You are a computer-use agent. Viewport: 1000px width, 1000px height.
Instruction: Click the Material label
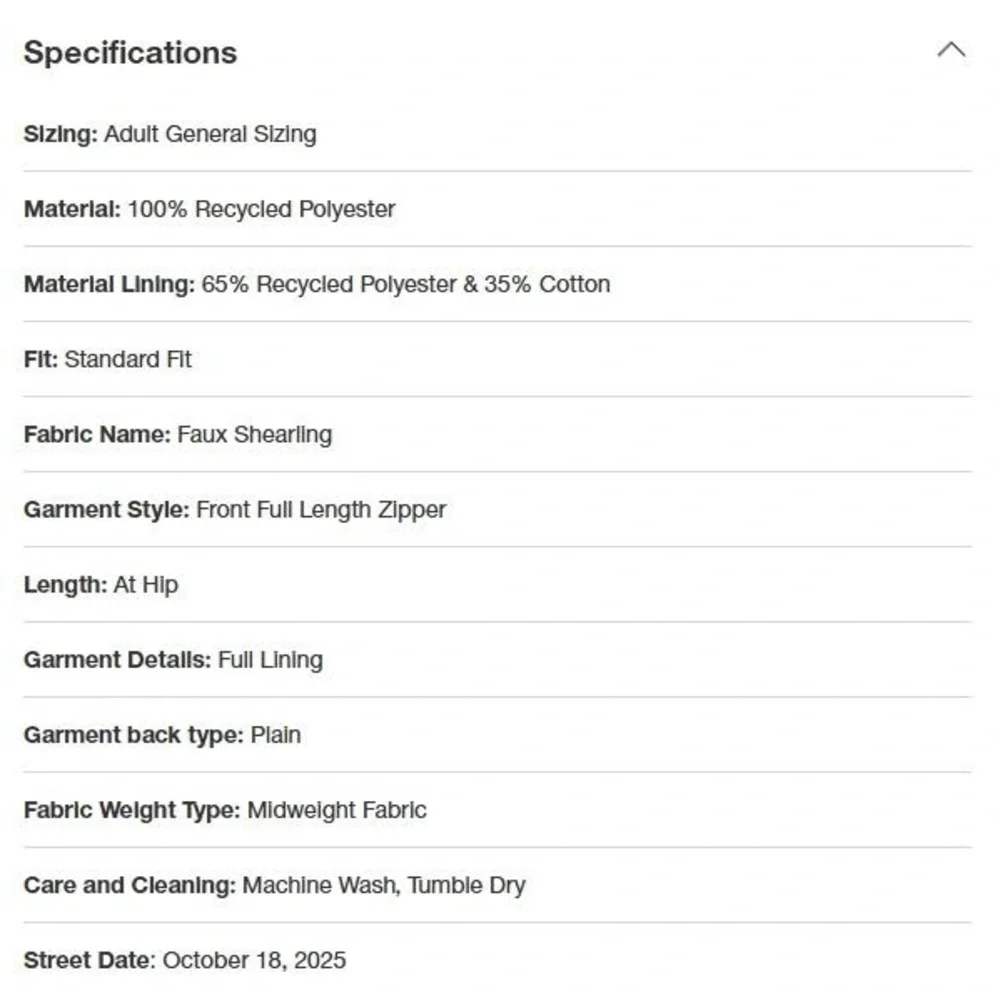pos(72,209)
